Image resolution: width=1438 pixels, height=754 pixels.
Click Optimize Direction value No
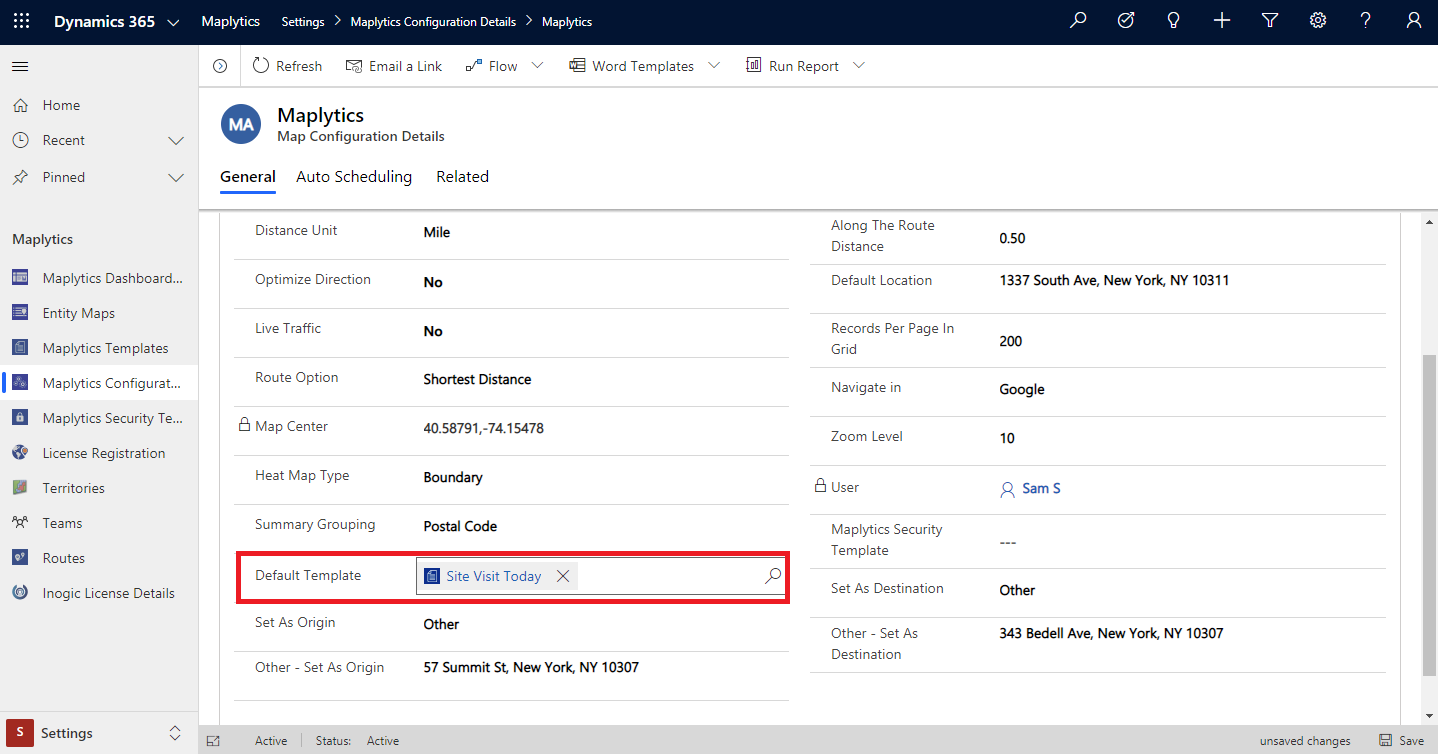[x=433, y=282]
